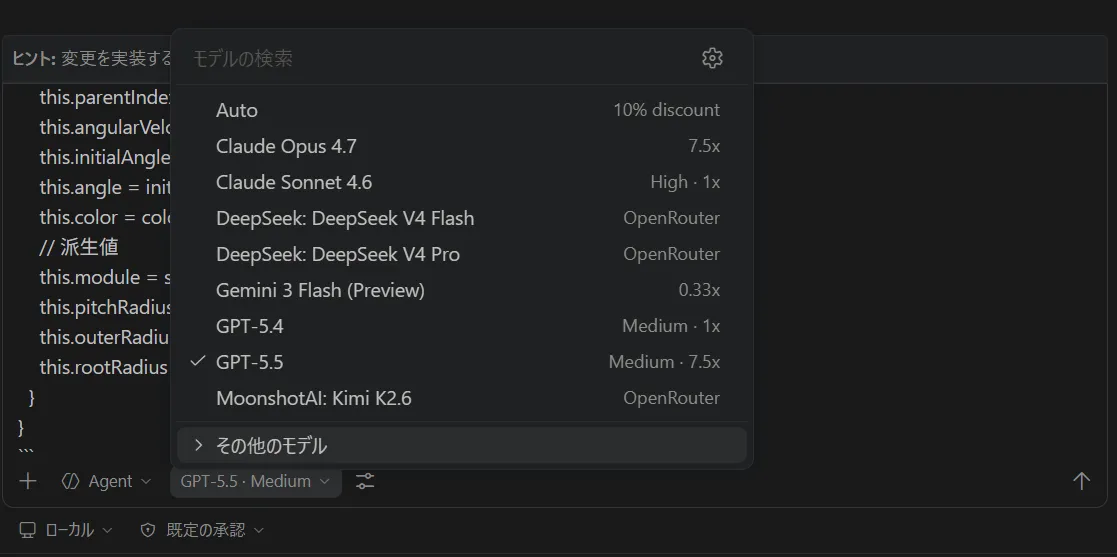Viewport: 1117px width, 557px height.
Task: Click the plus icon to add context
Action: (x=28, y=481)
